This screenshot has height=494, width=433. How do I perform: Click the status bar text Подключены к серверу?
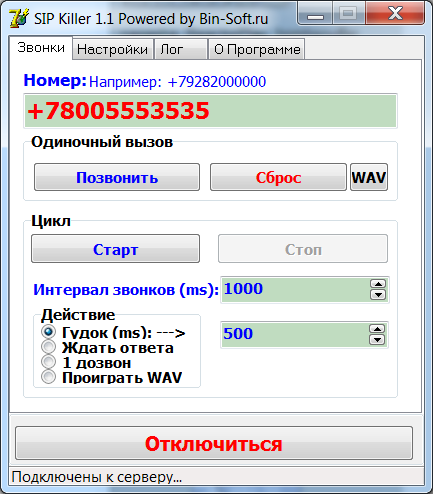coord(97,477)
